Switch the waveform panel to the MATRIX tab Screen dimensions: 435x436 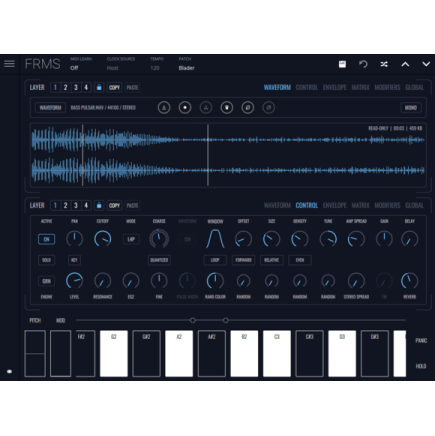[x=360, y=87]
